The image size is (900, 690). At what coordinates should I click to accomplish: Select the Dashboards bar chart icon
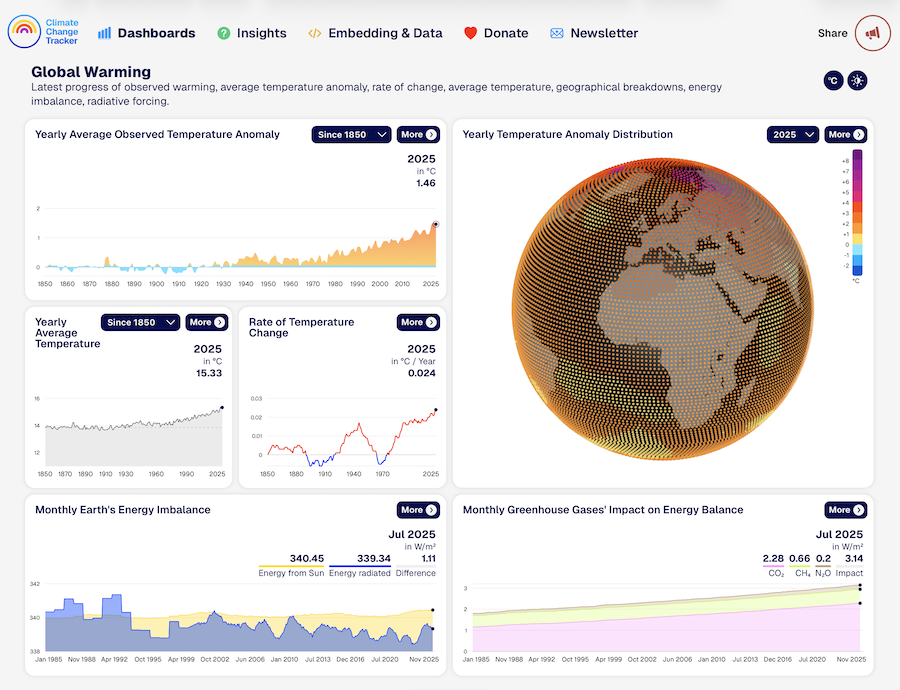point(104,32)
